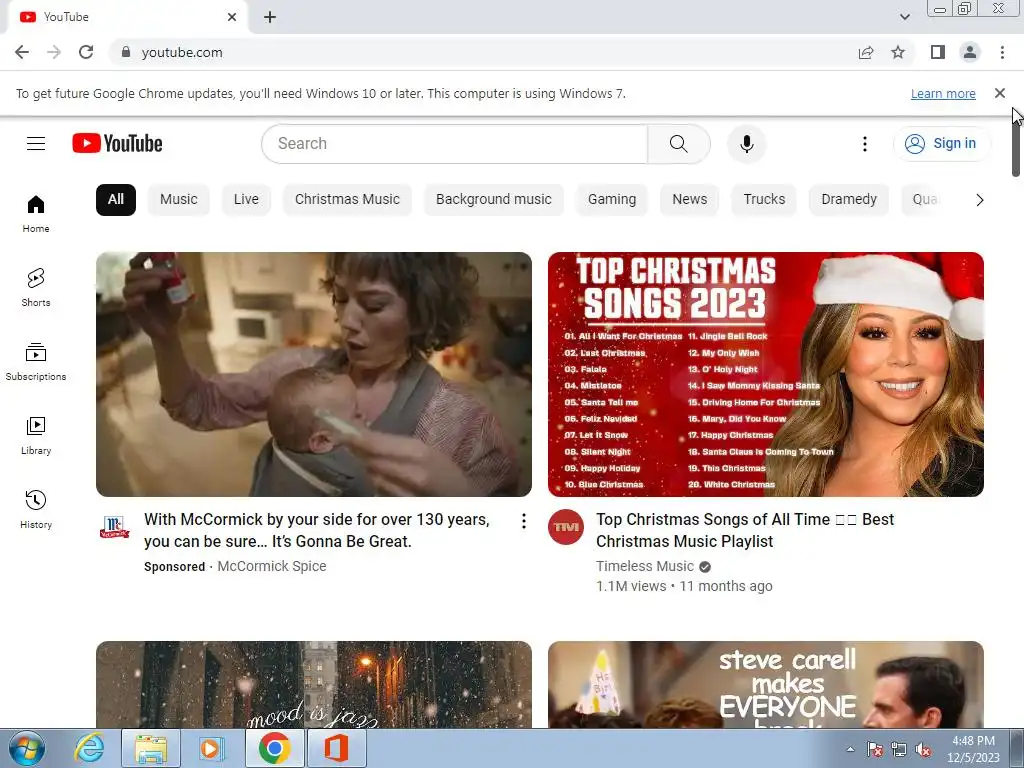Open options menu for McCormick ad
This screenshot has width=1024, height=768.
point(523,520)
